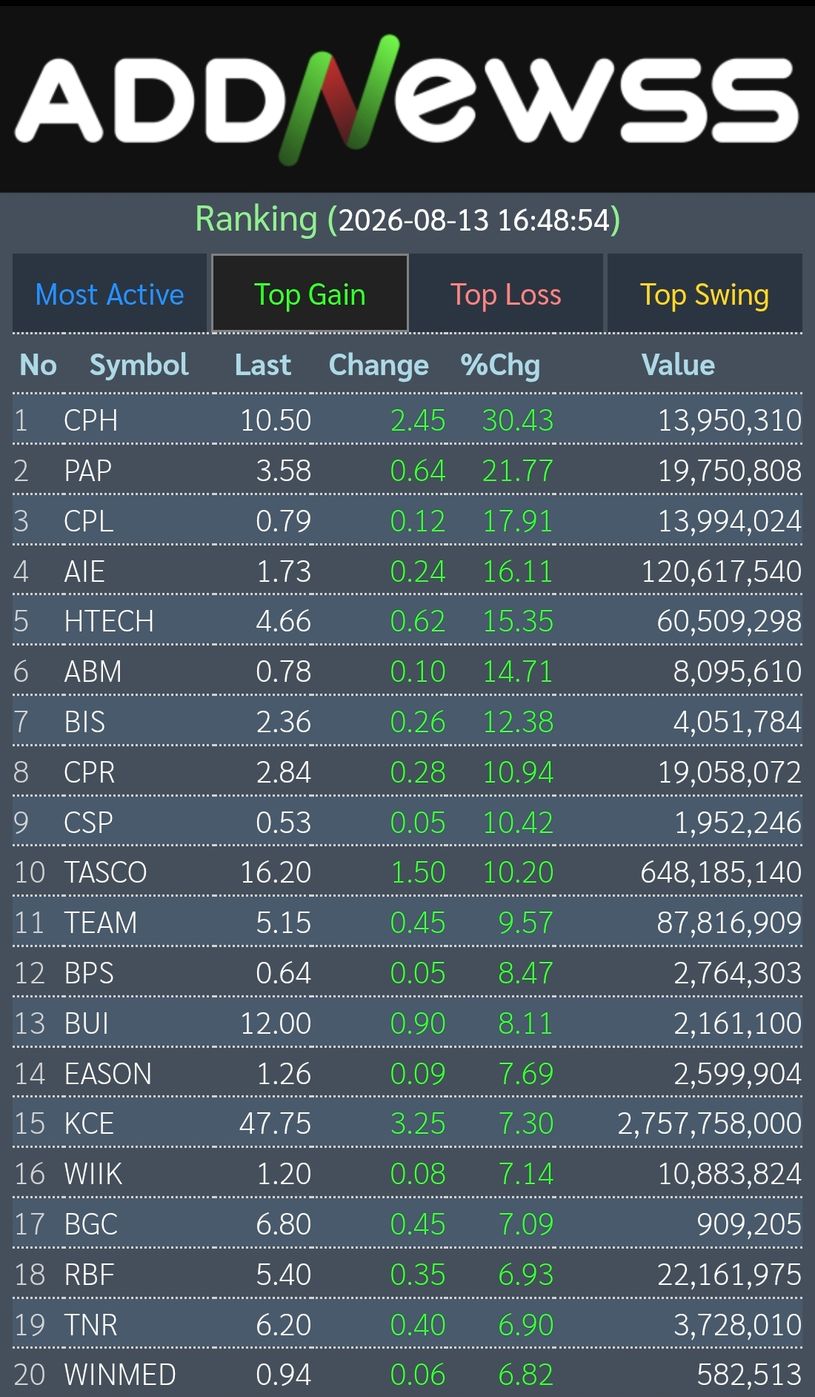The height and width of the screenshot is (1397, 815).
Task: Click the Change column header
Action: pyautogui.click(x=379, y=365)
